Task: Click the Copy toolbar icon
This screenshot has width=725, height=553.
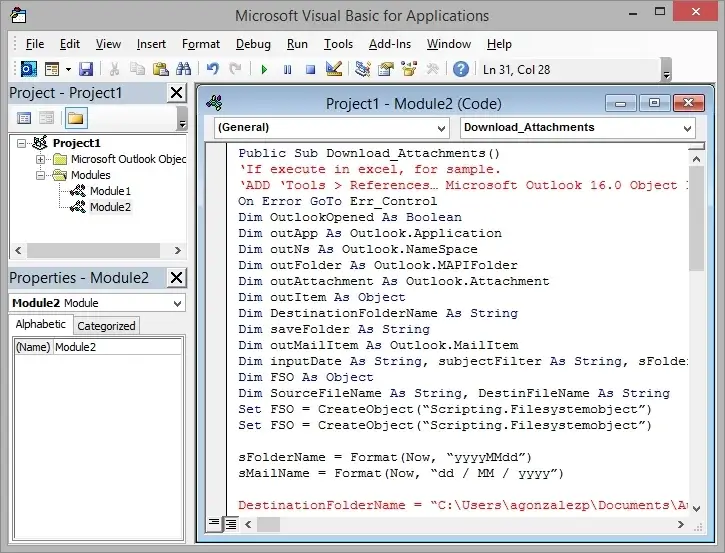Action: 137,69
